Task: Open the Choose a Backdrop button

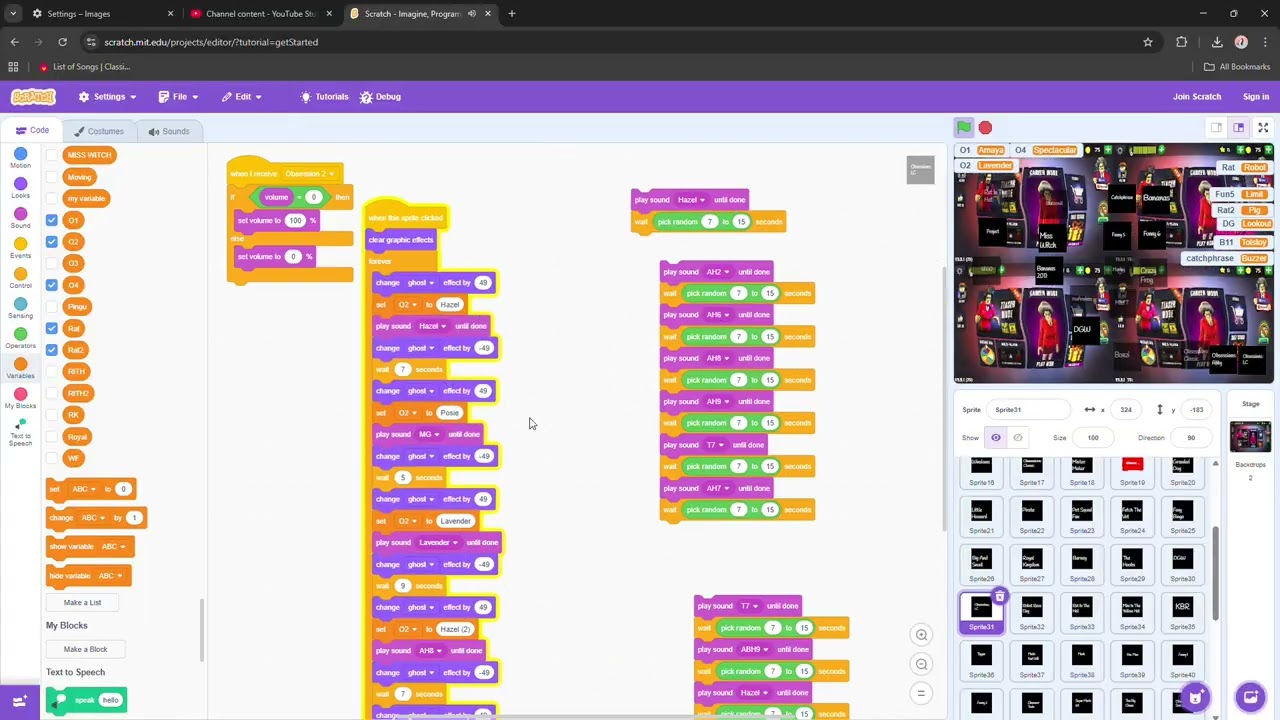Action: click(x=1250, y=696)
